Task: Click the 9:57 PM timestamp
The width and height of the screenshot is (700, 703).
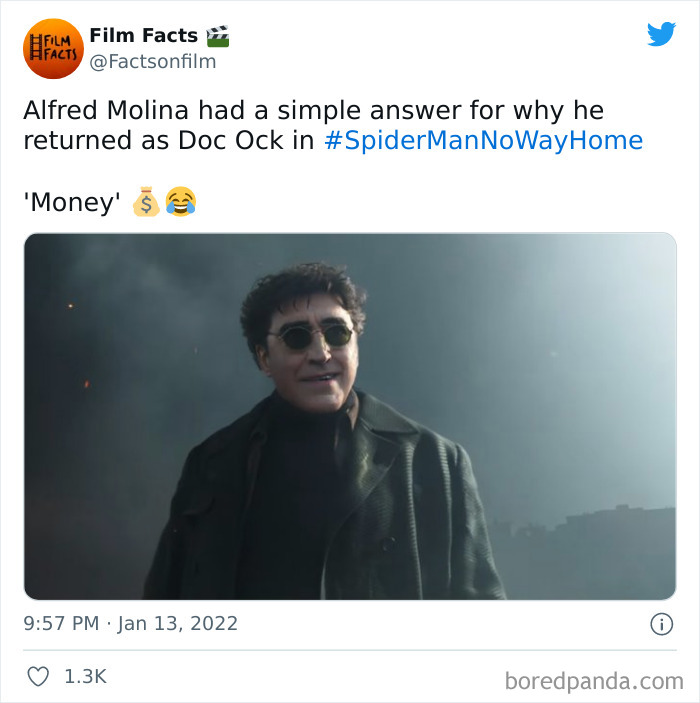Action: [x=61, y=624]
